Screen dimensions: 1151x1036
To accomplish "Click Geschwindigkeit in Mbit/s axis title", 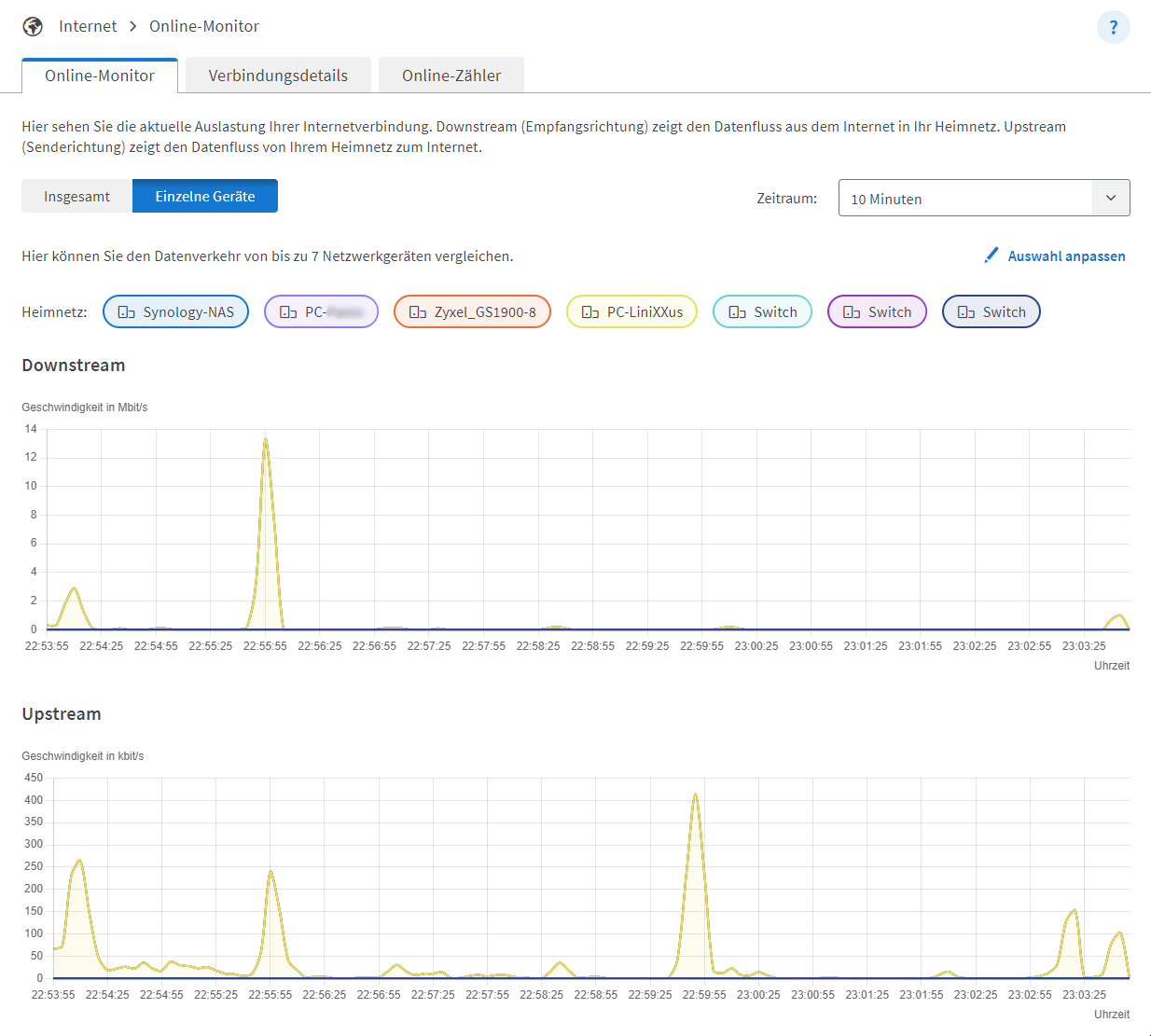I will click(85, 407).
